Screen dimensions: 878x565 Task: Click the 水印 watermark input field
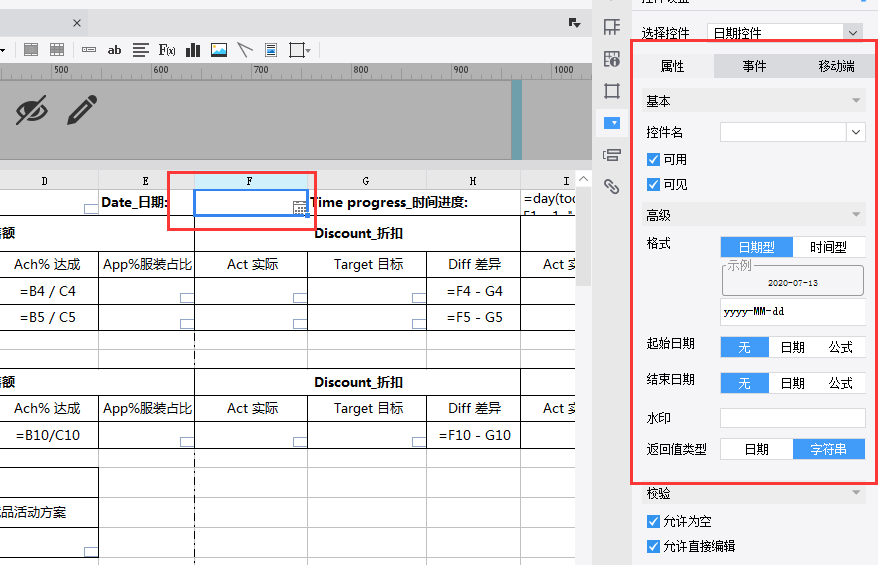(x=793, y=418)
